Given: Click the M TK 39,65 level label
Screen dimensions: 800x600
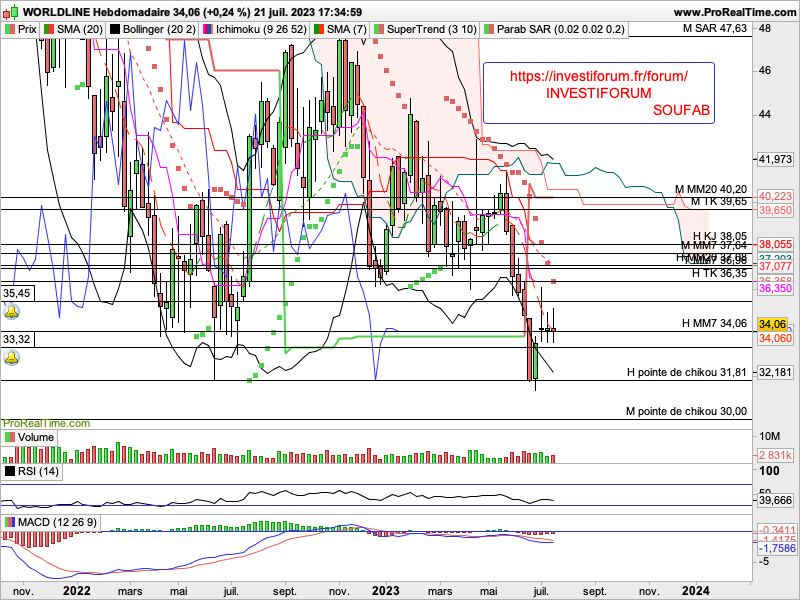Looking at the screenshot, I should 719,202.
